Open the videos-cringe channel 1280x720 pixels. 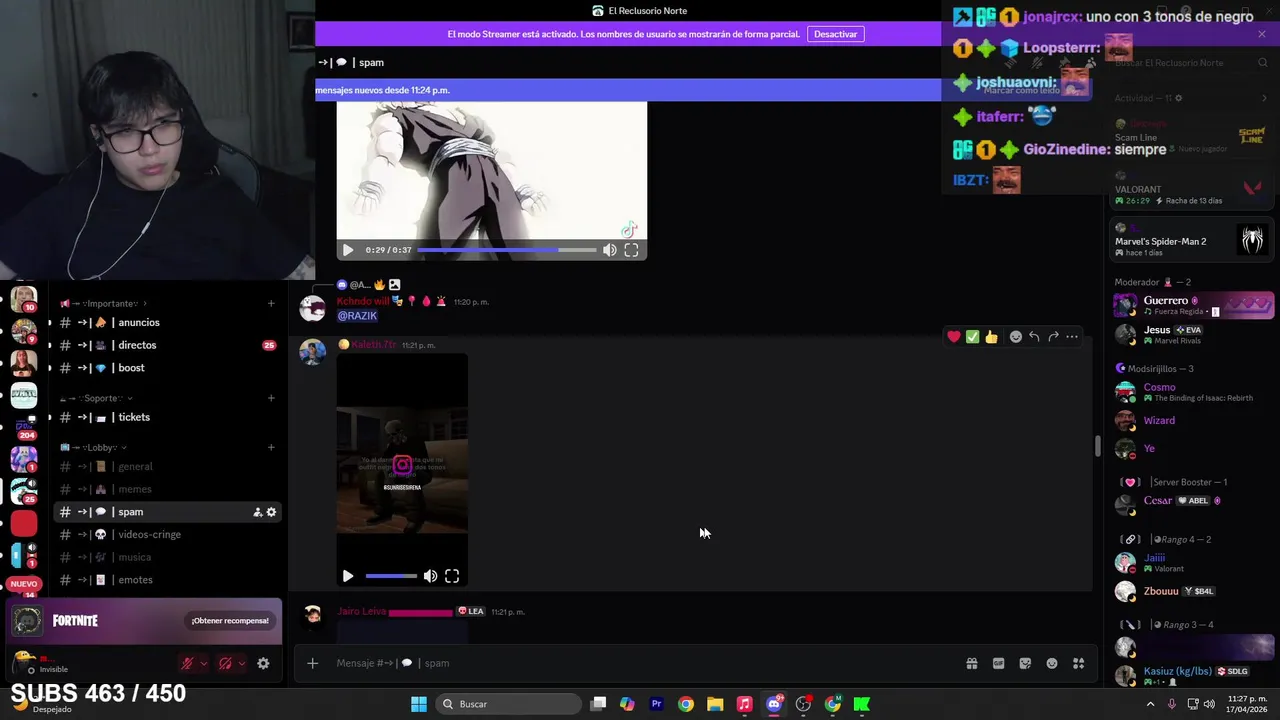pos(167,534)
